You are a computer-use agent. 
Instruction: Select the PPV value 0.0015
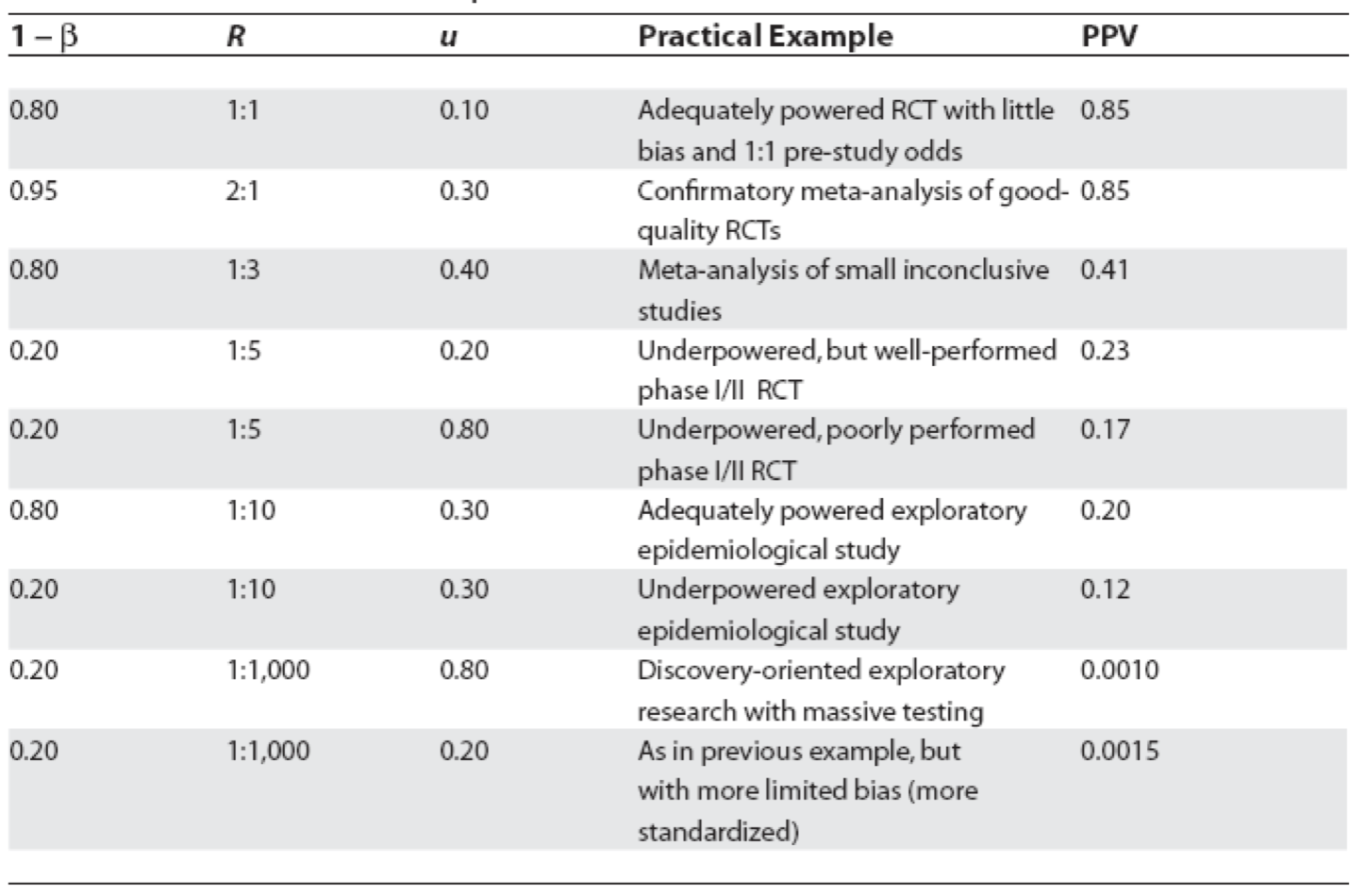[1119, 751]
